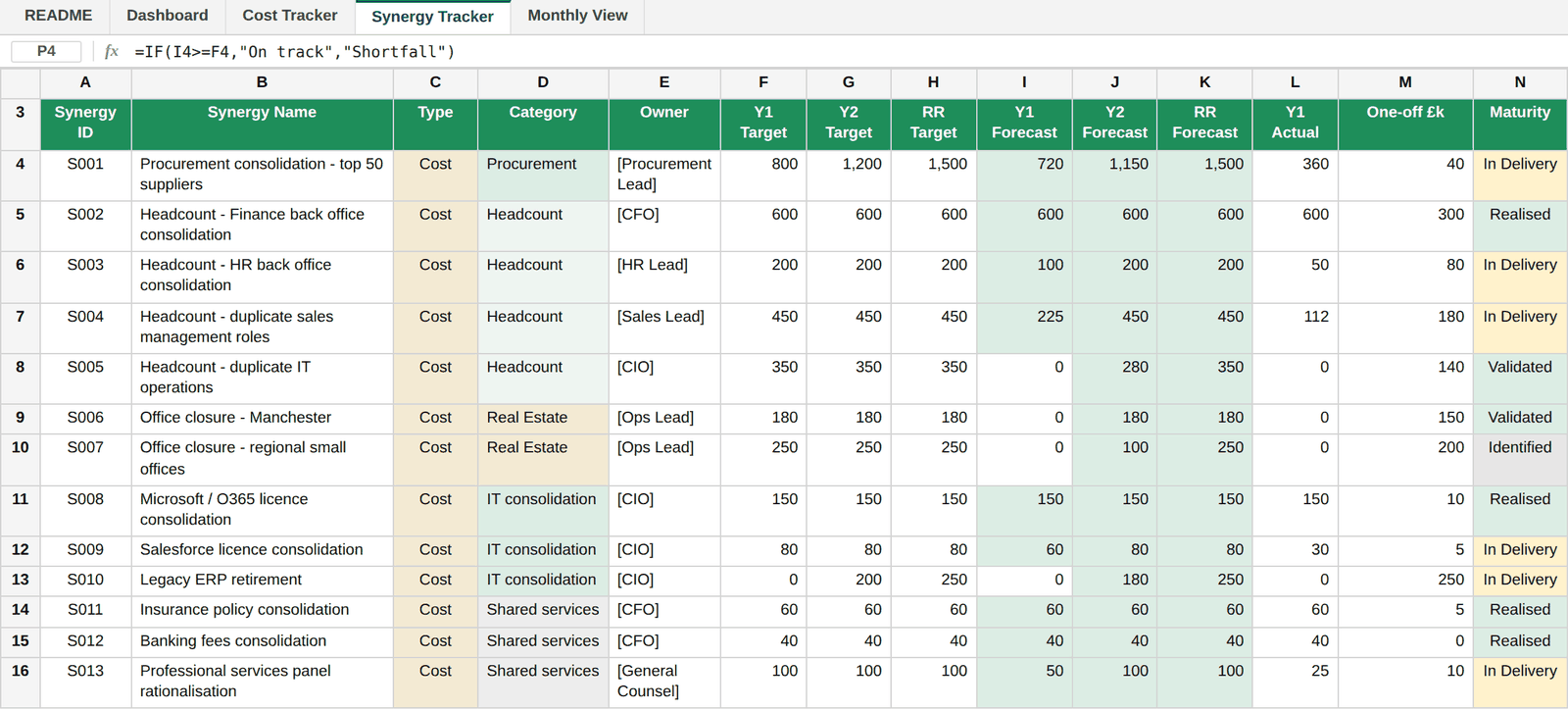The width and height of the screenshot is (1568, 710).
Task: Click the cell reference box showing P4
Action: (46, 51)
